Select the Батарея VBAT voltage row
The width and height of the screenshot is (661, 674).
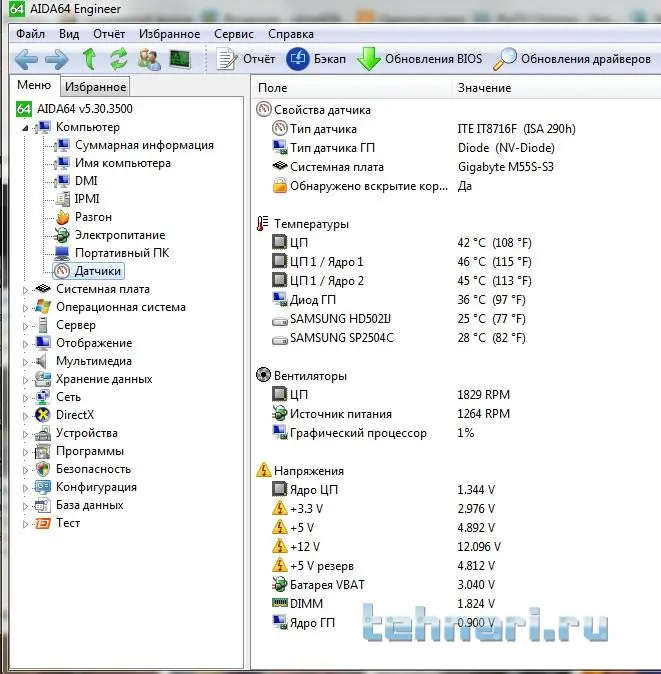tap(383, 585)
